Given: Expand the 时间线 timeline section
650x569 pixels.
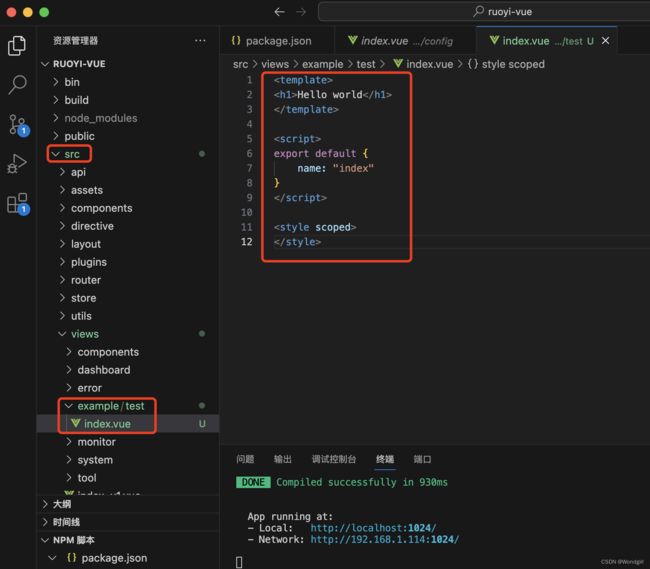Looking at the screenshot, I should pyautogui.click(x=128, y=522).
